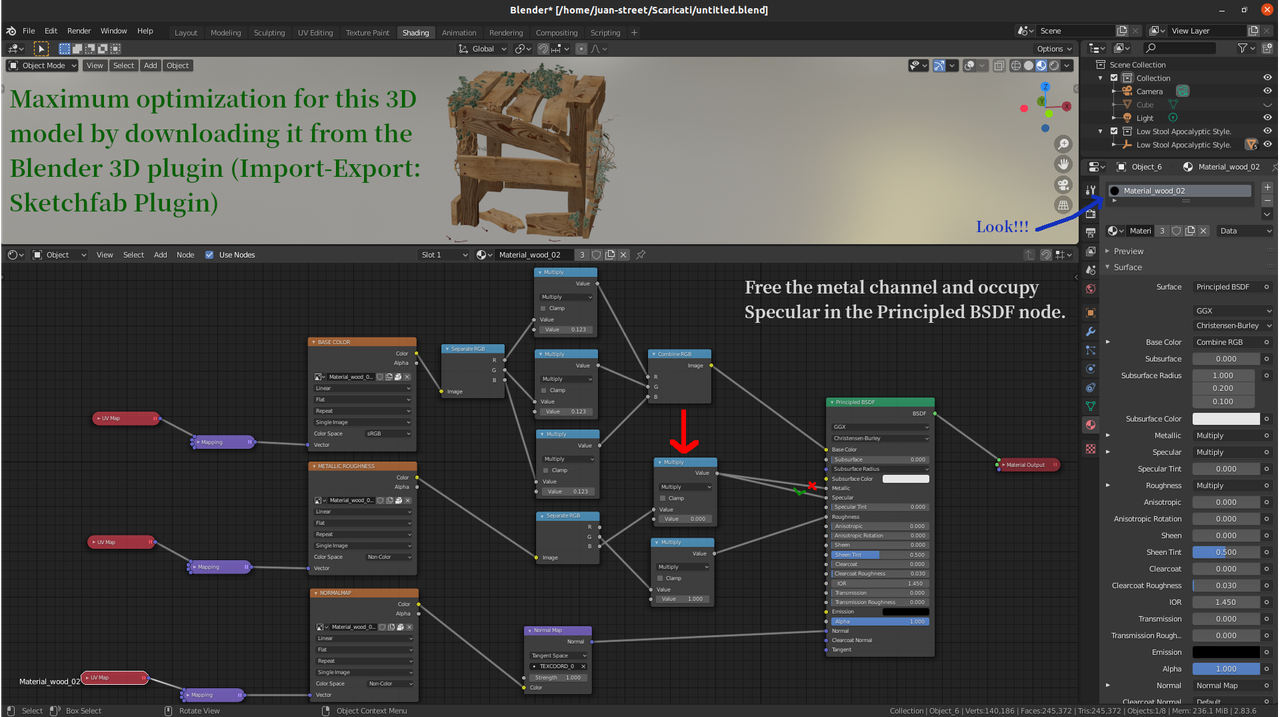The image size is (1280, 717).
Task: Switch to Compositing workspace tab
Action: [556, 32]
